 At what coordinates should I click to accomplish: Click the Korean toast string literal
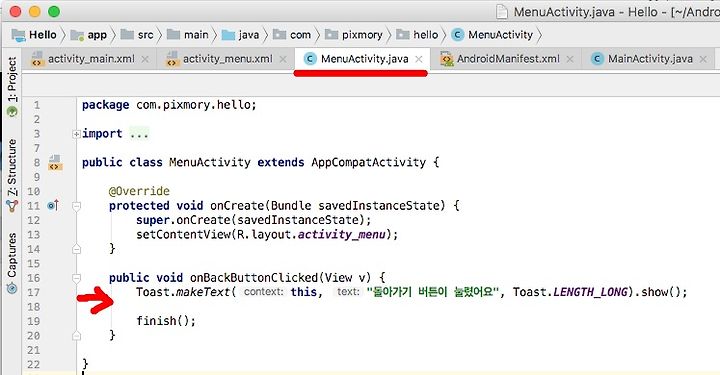pos(432,292)
